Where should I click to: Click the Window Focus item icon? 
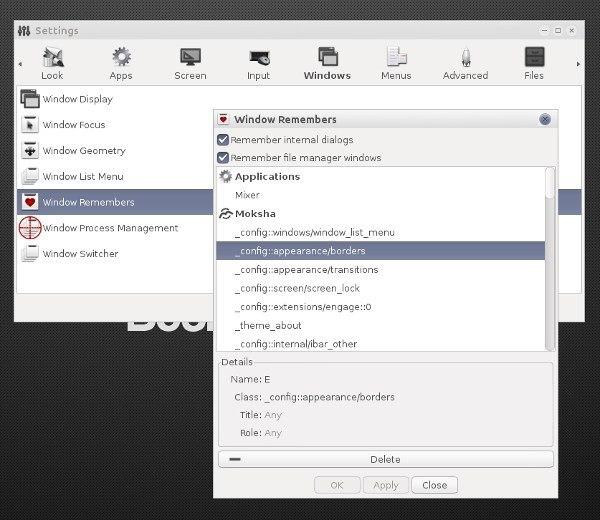pos(30,124)
